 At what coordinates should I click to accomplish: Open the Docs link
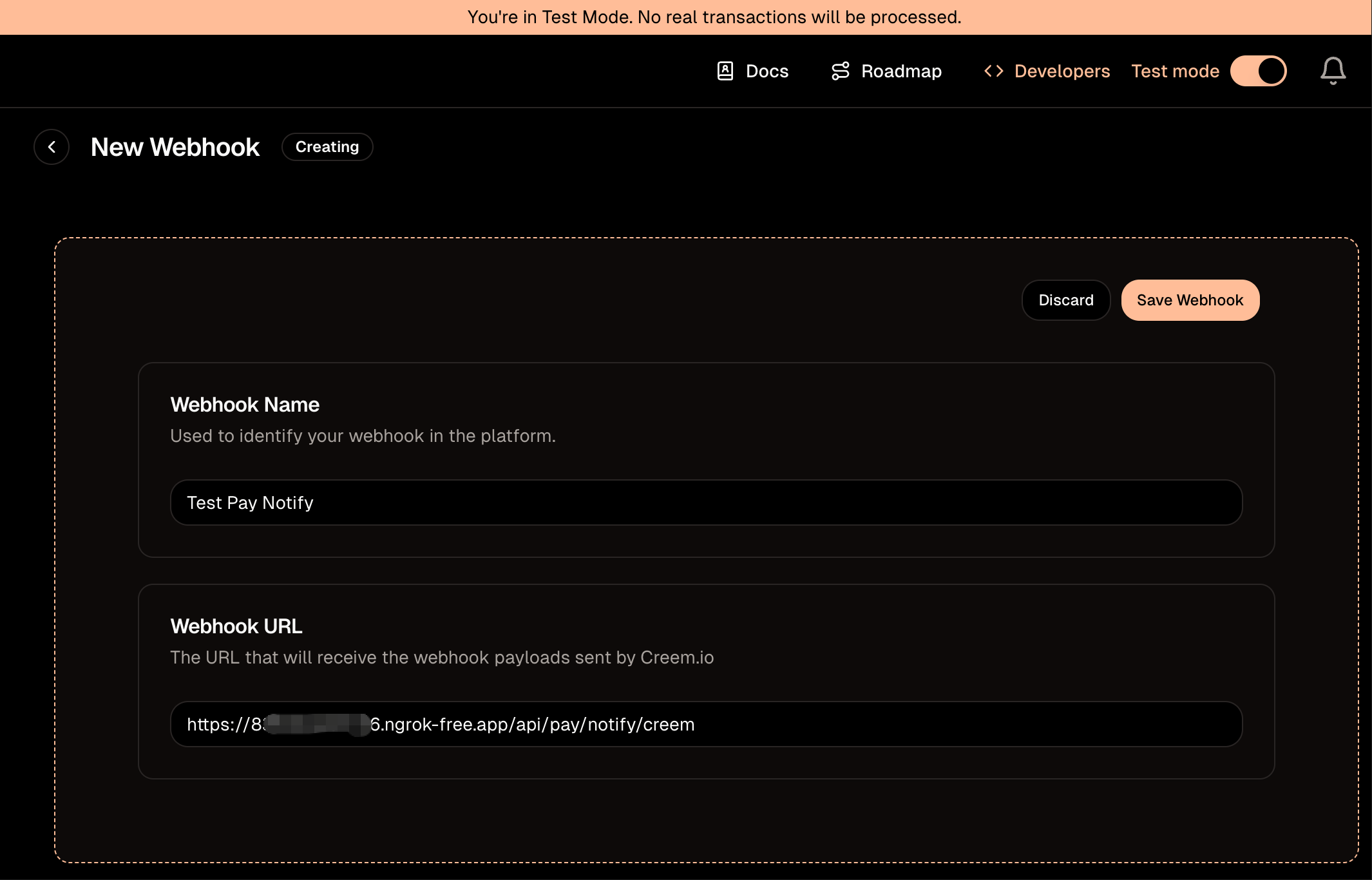tap(767, 71)
